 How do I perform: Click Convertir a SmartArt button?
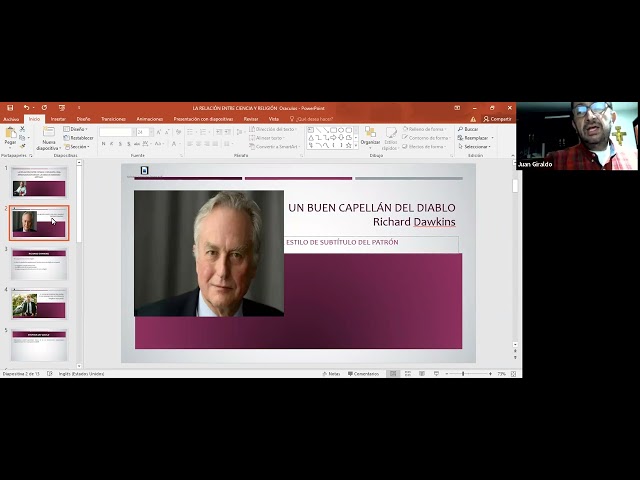click(x=274, y=147)
